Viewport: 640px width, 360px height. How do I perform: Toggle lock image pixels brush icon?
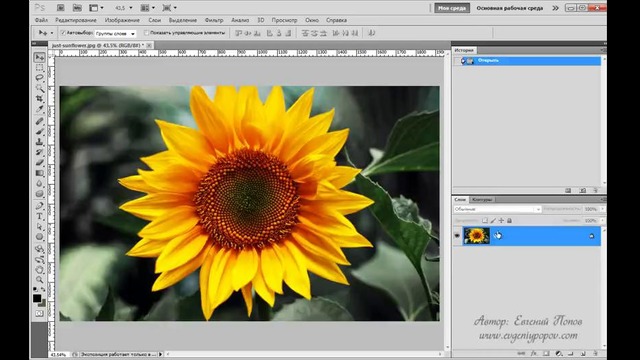click(493, 220)
